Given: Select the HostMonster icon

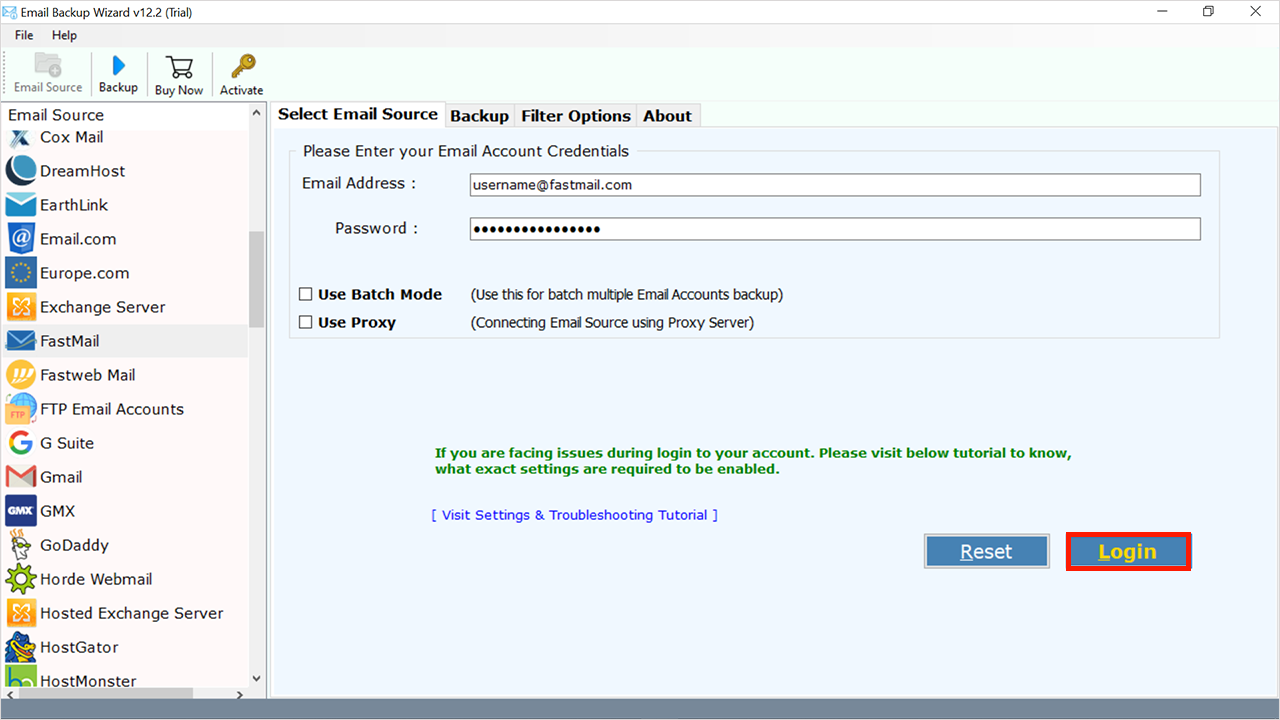Looking at the screenshot, I should click(x=20, y=678).
